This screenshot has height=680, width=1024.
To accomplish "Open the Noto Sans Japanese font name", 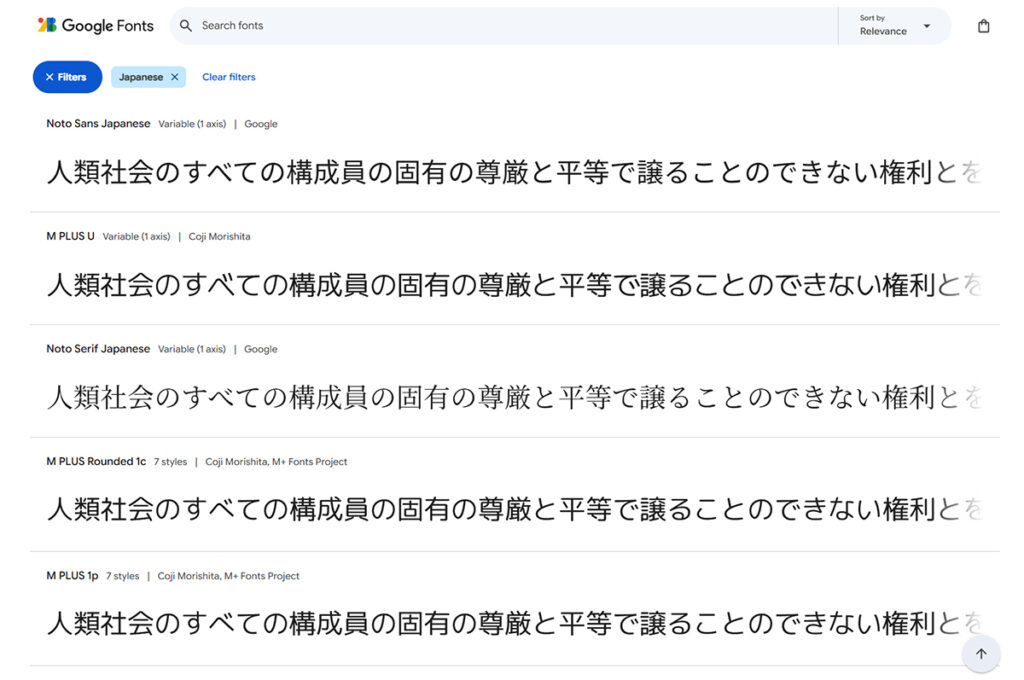I will click(98, 123).
